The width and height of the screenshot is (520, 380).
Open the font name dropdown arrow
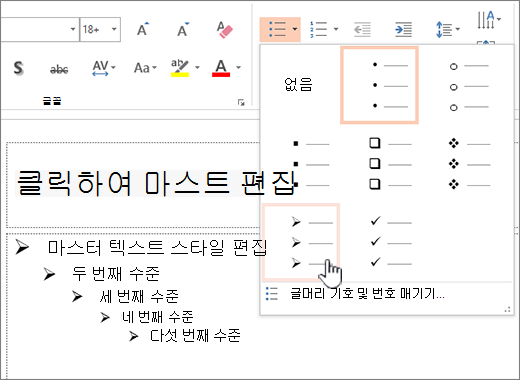(73, 29)
